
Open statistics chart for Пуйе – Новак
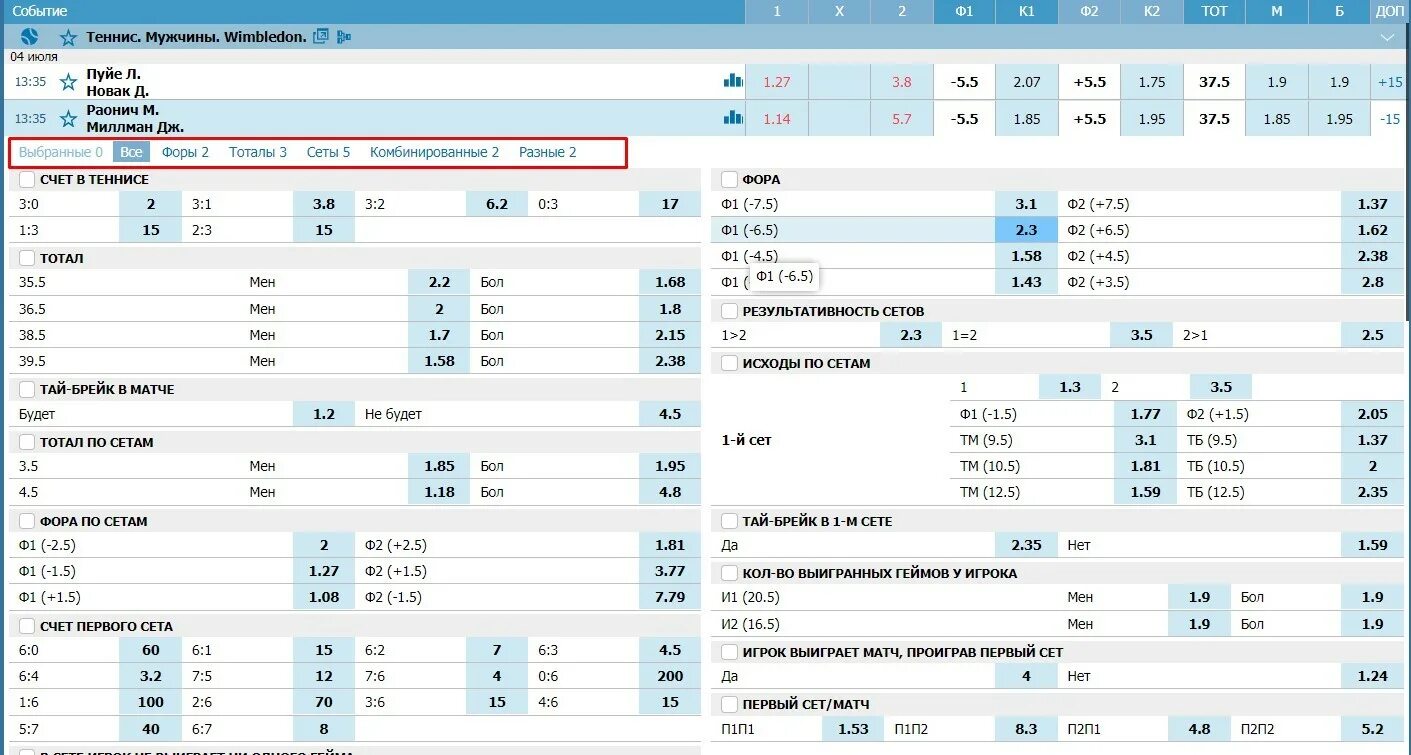733,81
